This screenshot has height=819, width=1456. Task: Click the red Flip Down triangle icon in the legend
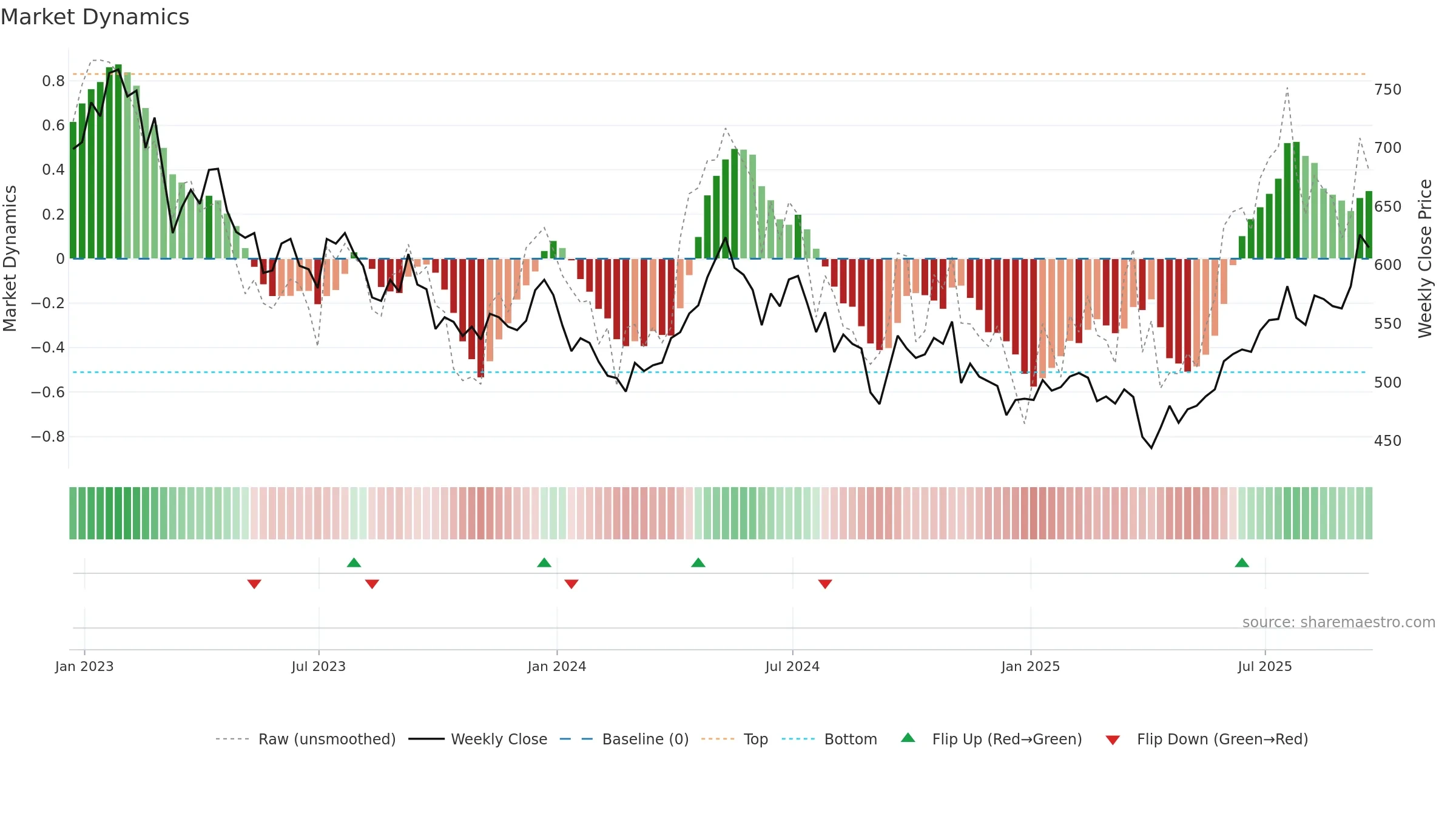click(x=1113, y=740)
